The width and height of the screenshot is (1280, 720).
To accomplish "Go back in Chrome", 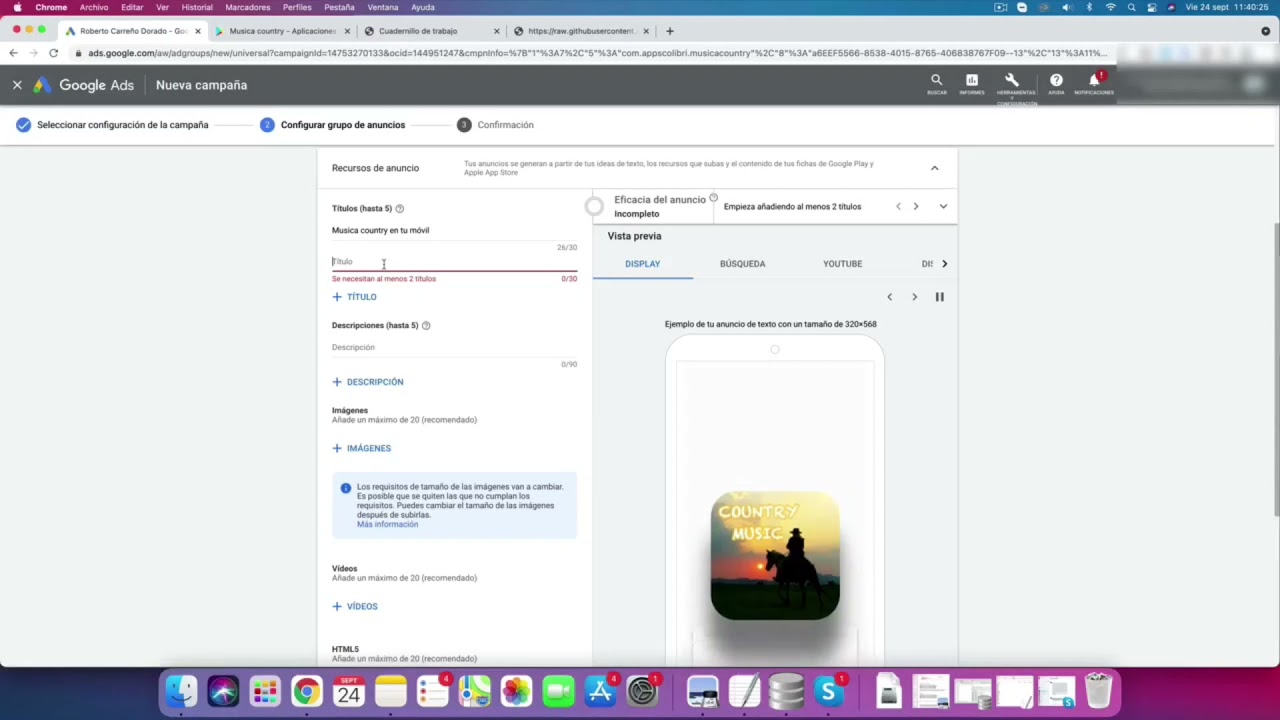I will point(14,53).
